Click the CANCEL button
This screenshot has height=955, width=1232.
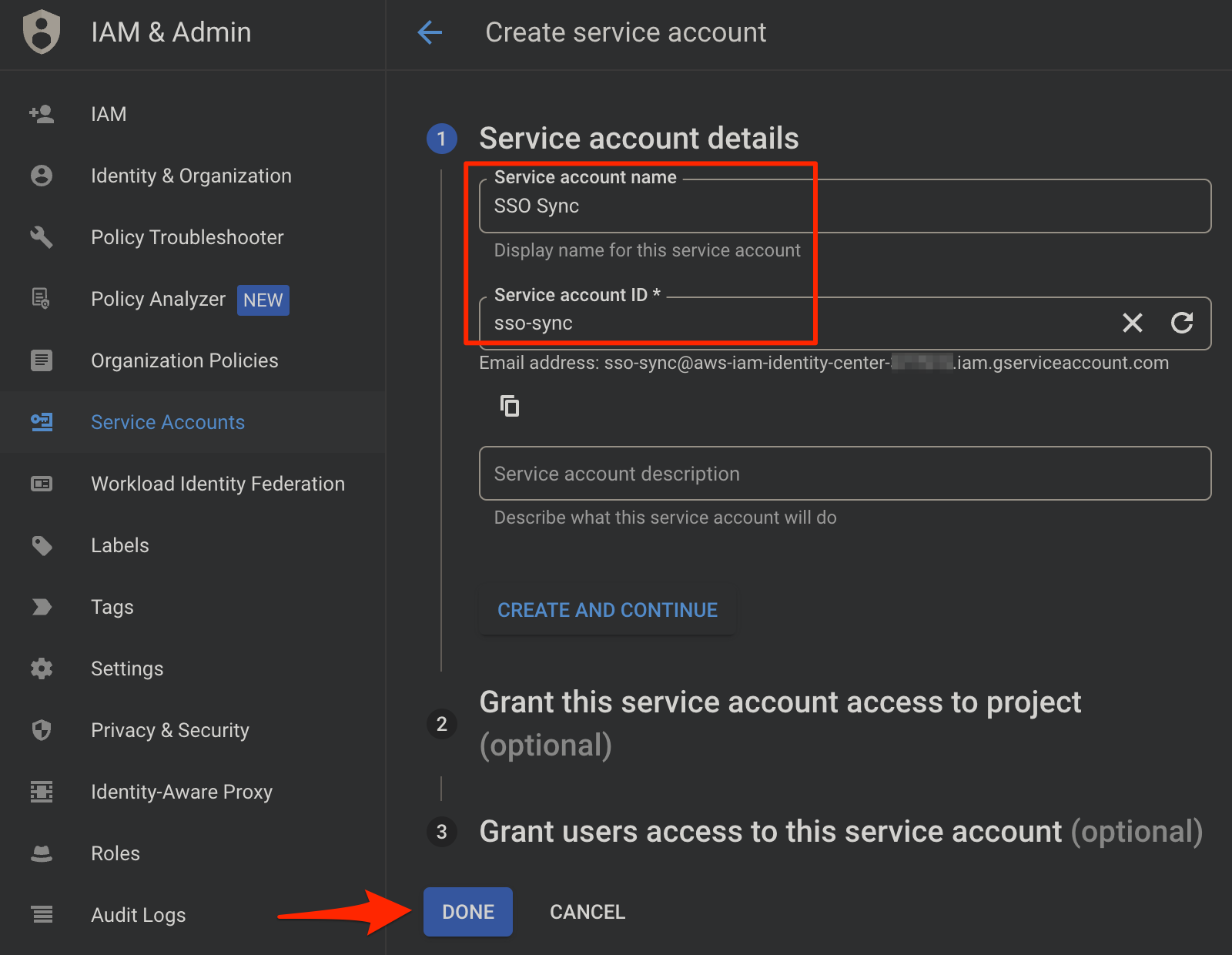point(588,912)
